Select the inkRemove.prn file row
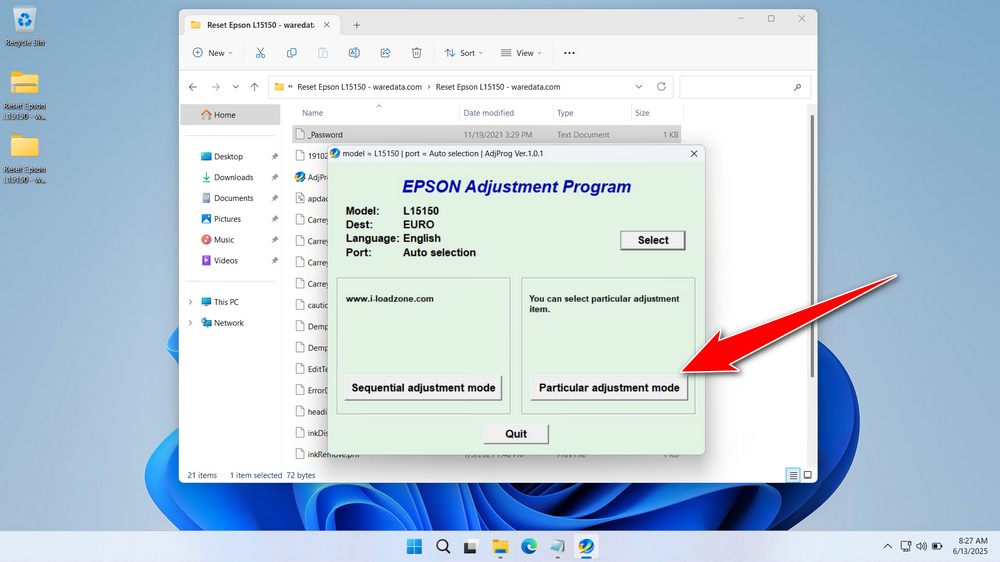Screen dimensions: 1000x562 (333, 454)
